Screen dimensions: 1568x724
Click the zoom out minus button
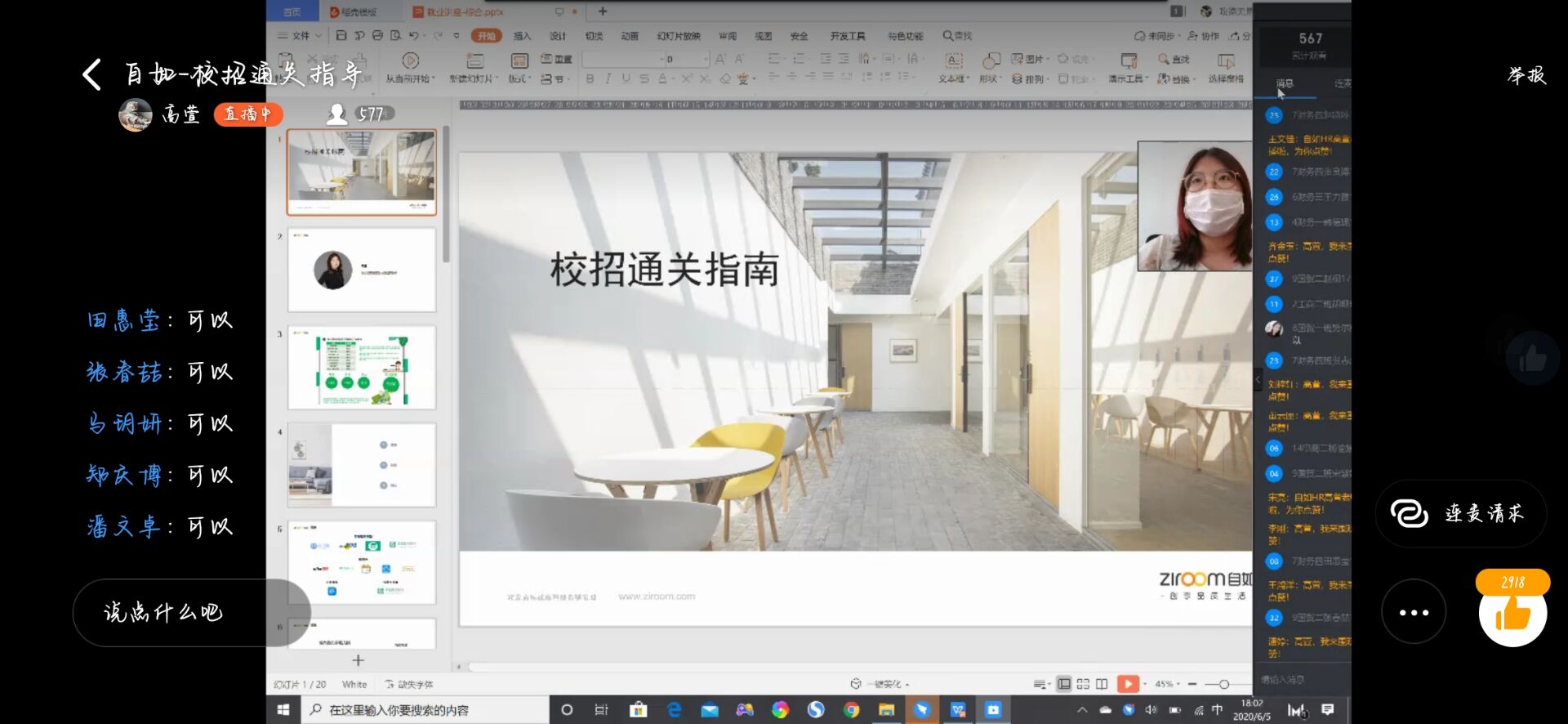coord(1192,684)
